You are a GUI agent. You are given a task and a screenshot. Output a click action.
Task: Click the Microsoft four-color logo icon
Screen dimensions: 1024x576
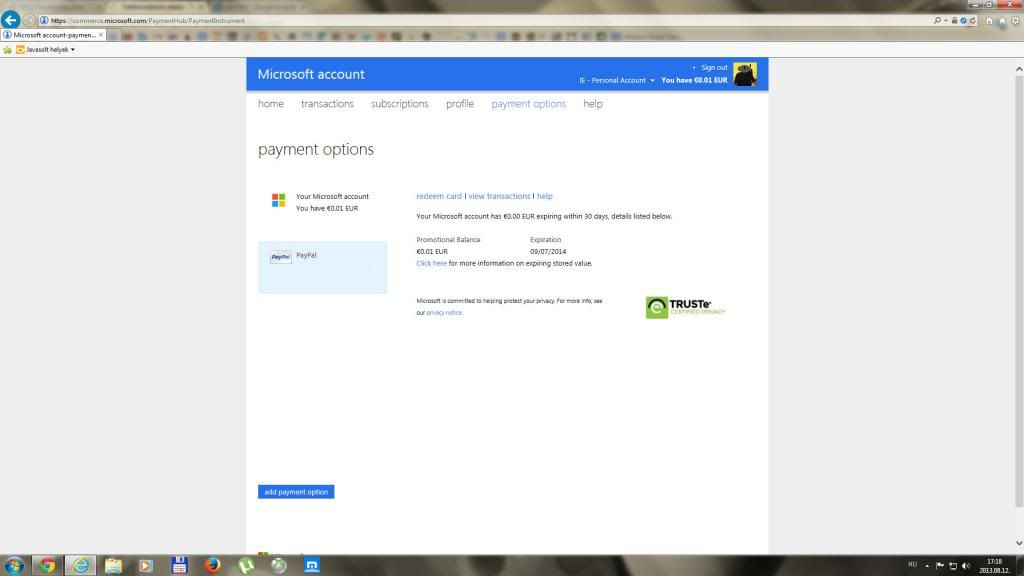click(x=279, y=200)
